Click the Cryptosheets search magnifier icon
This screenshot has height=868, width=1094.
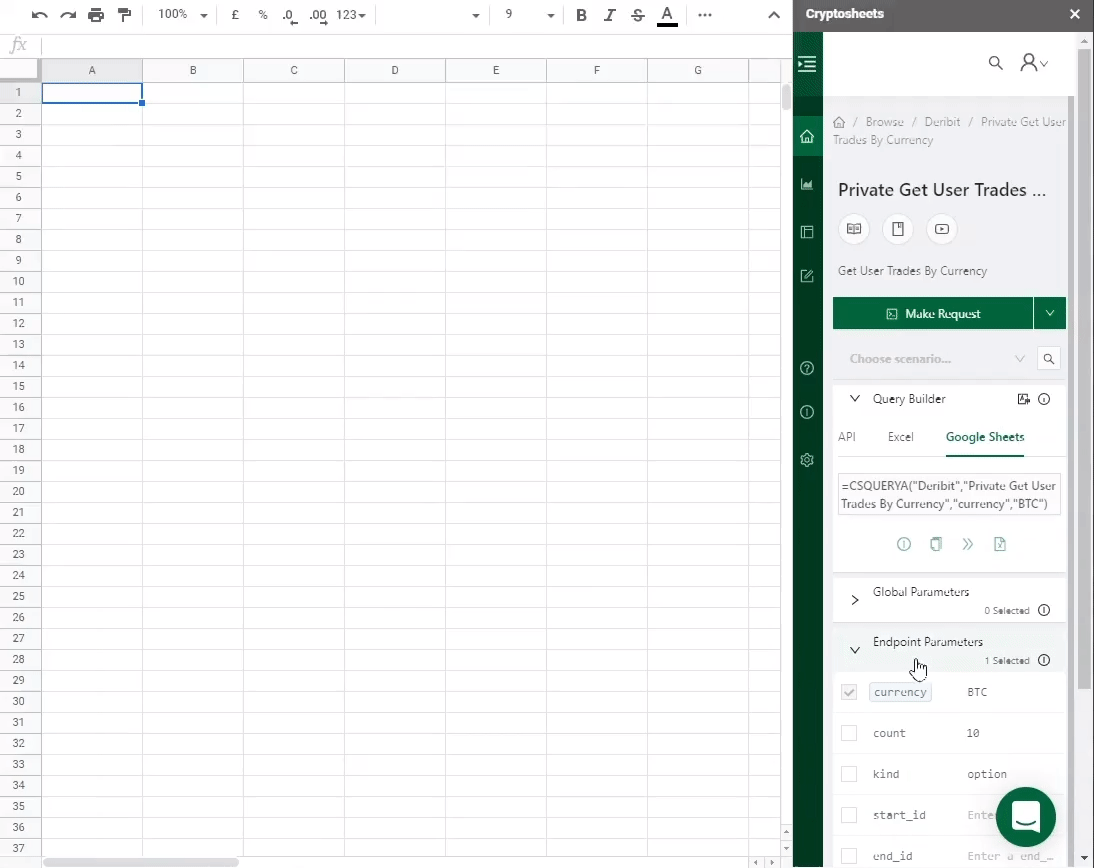[x=996, y=63]
